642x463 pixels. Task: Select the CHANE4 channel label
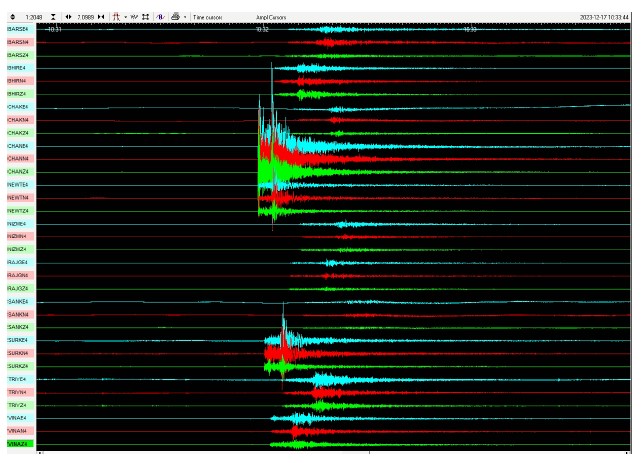[x=18, y=146]
